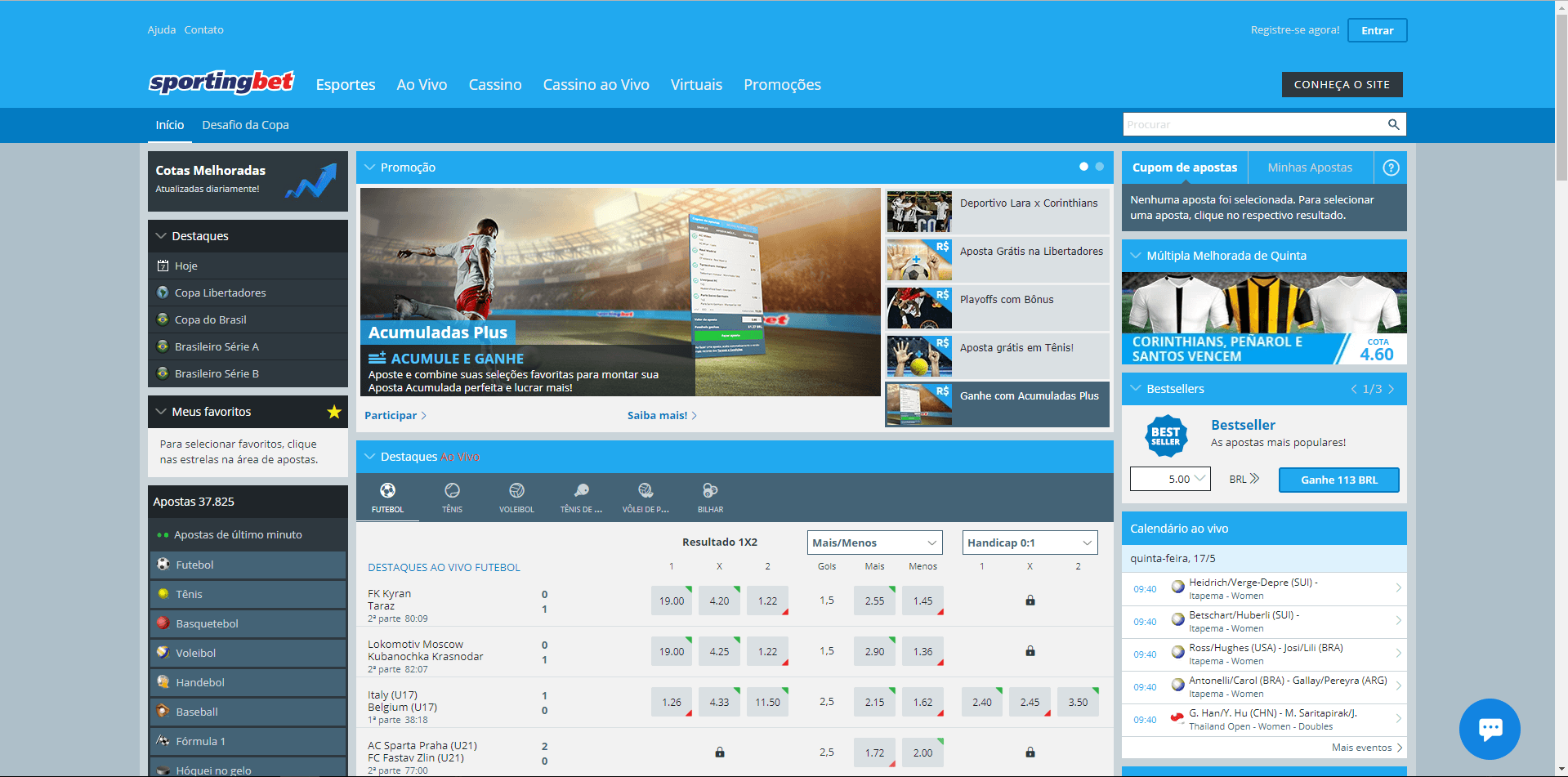Viewport: 1568px width, 777px height.
Task: Open the Cassino ao Vivo menu
Action: [x=596, y=84]
